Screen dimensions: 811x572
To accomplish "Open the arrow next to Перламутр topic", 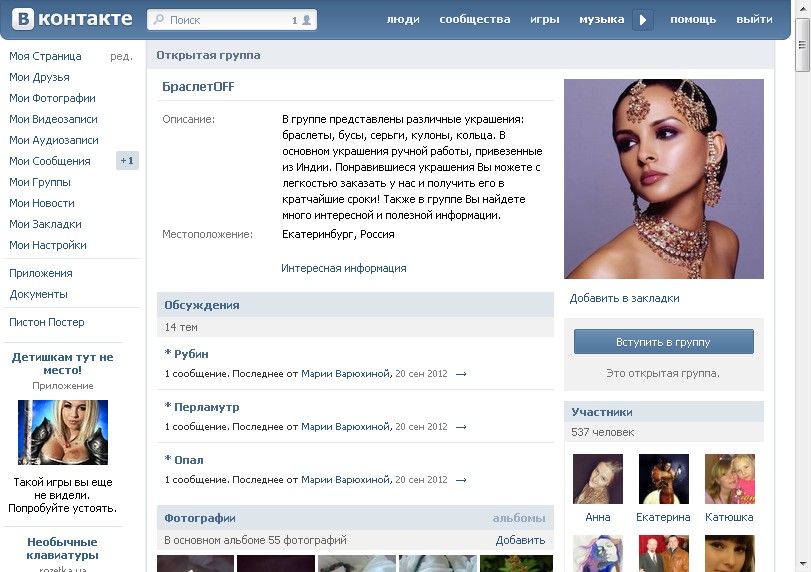I will 461,427.
